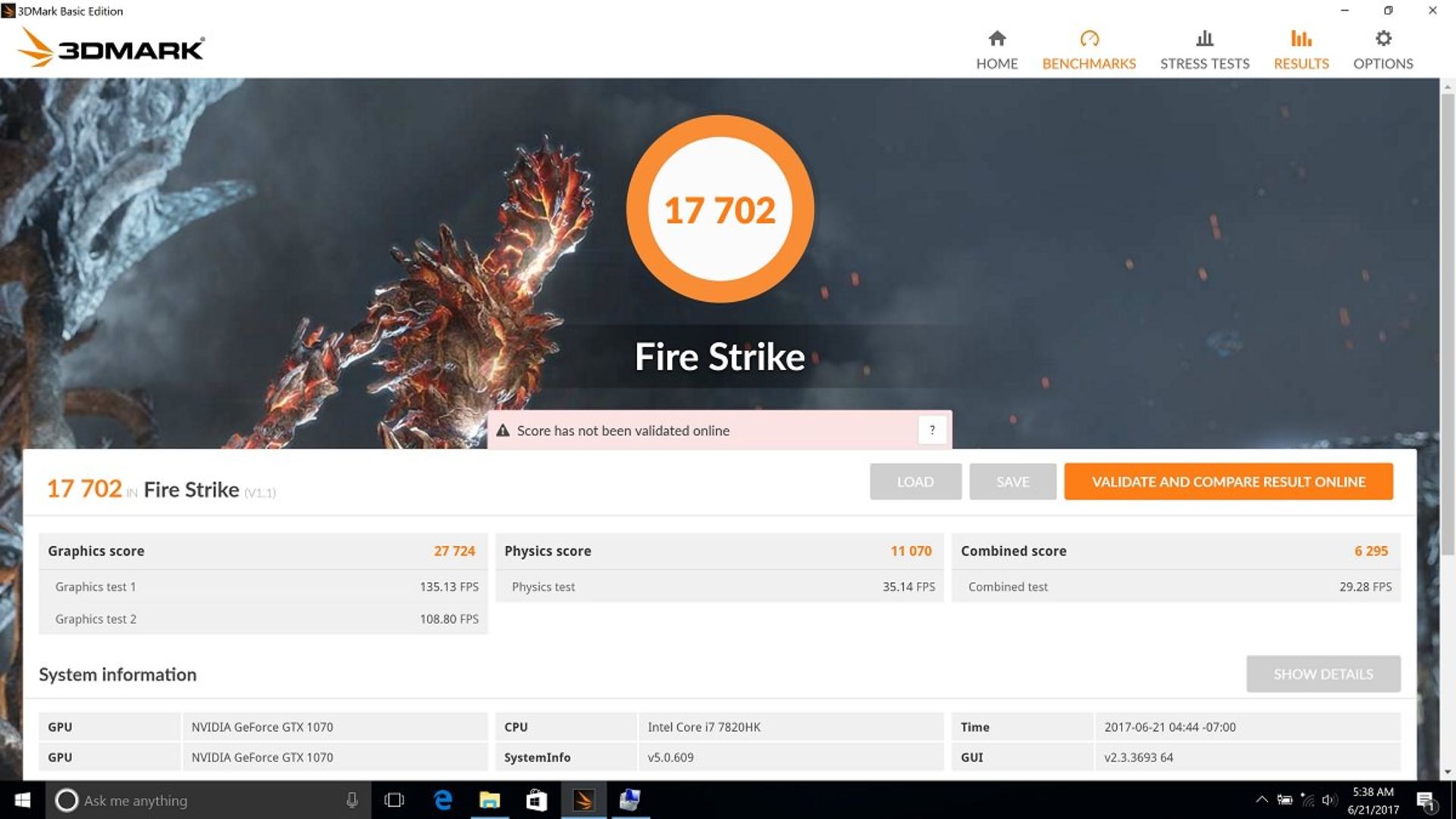
Task: Select the STRESS TESTS bar chart icon
Action: 1204,38
